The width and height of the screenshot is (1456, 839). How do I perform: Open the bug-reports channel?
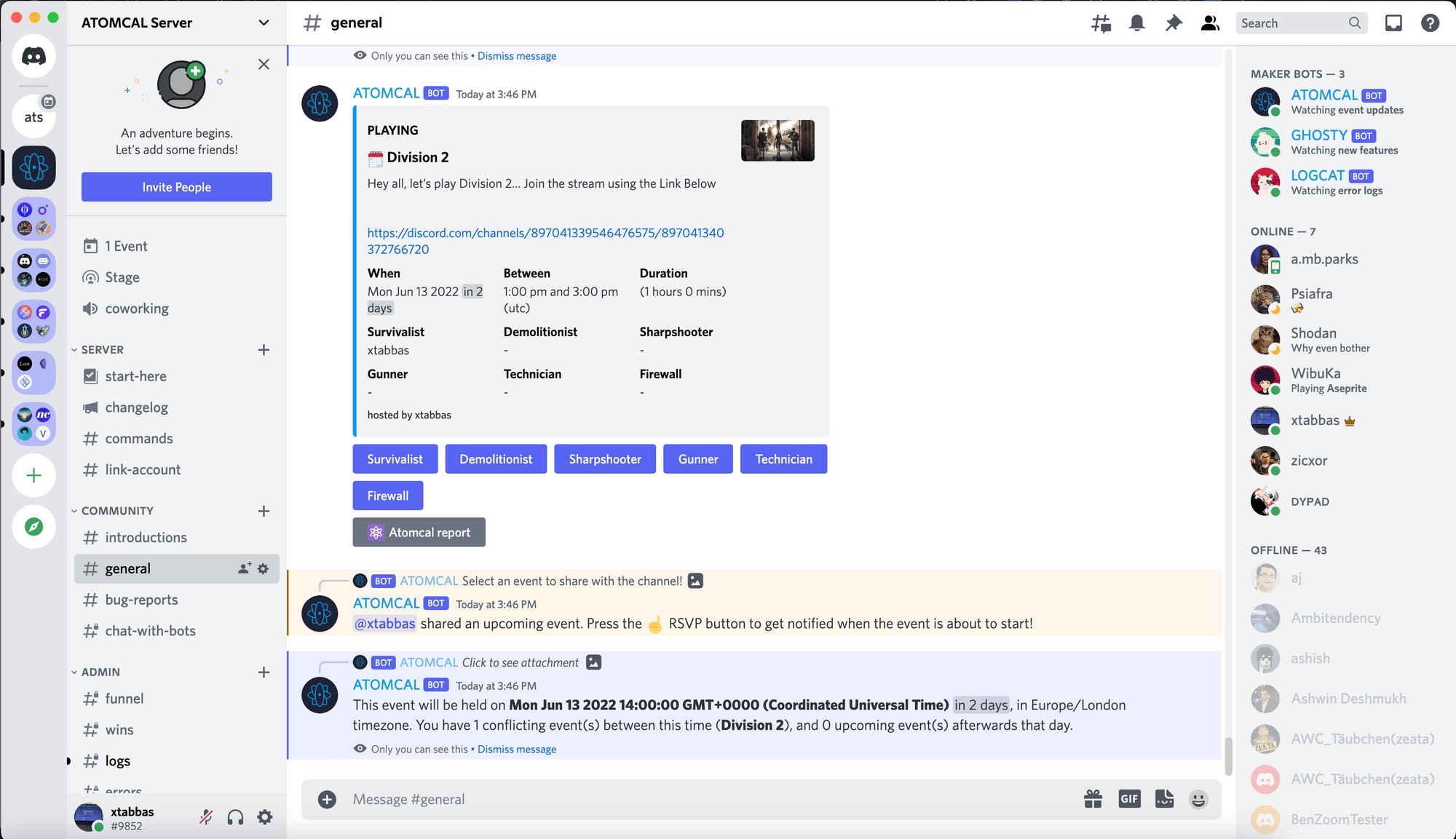click(177, 600)
